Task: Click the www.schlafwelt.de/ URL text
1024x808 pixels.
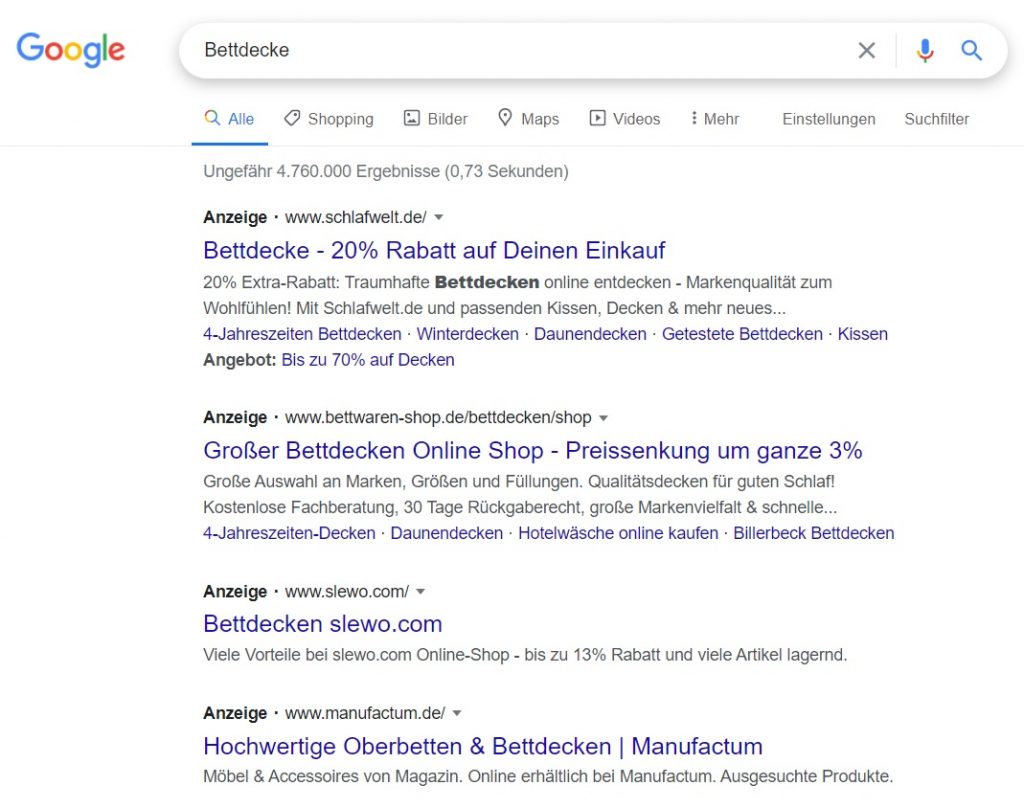Action: point(356,217)
